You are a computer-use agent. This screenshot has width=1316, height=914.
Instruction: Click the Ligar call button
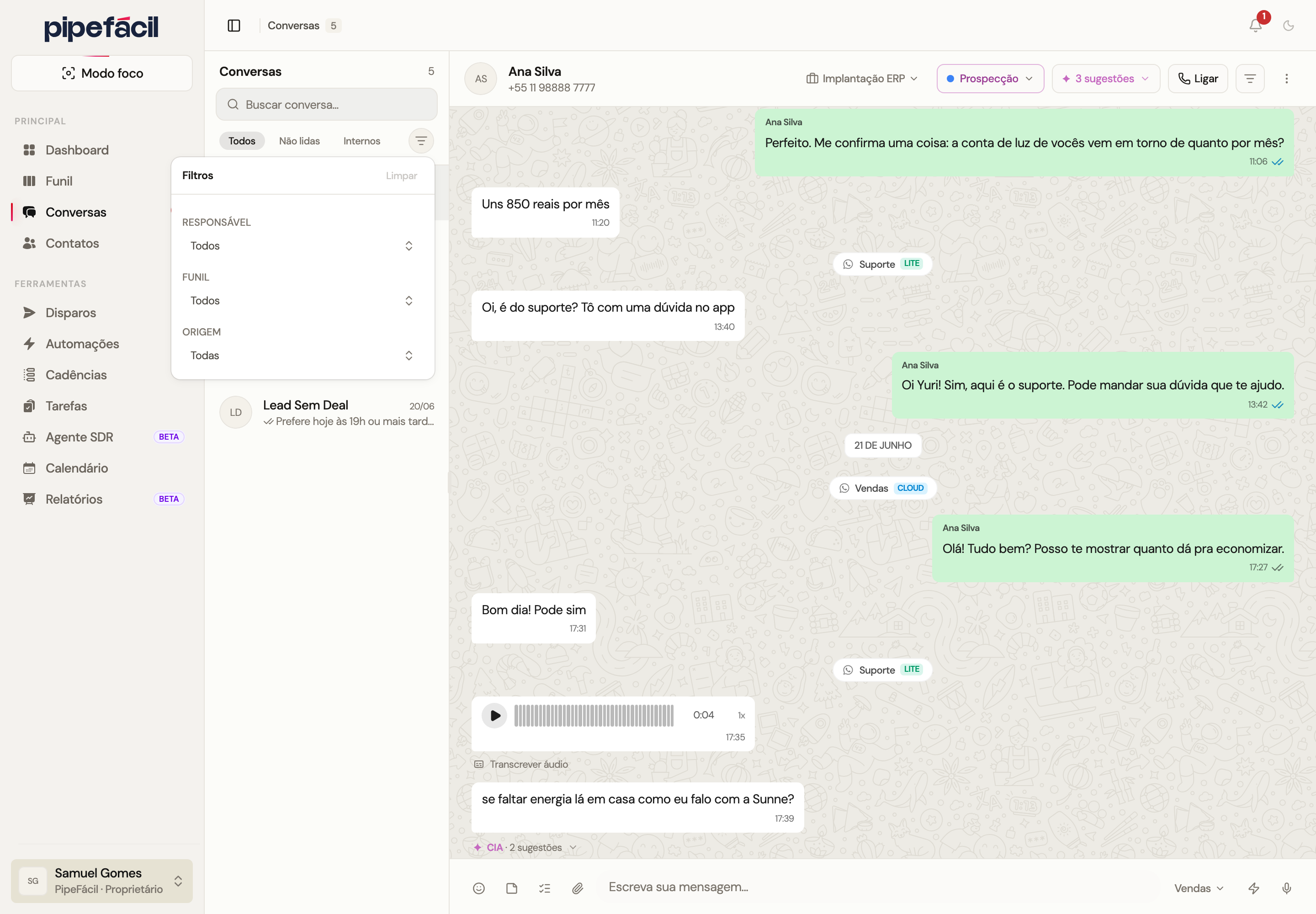click(x=1198, y=79)
